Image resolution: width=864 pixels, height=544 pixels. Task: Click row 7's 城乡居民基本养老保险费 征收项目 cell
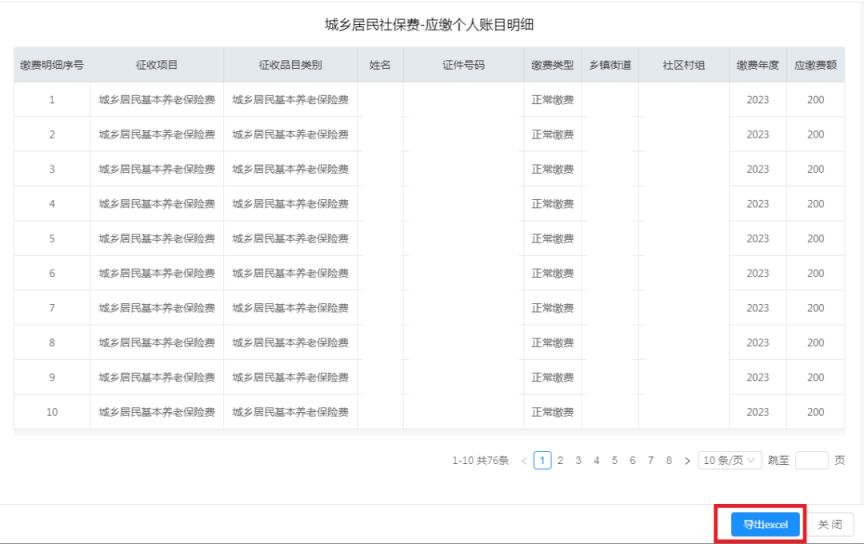point(157,308)
